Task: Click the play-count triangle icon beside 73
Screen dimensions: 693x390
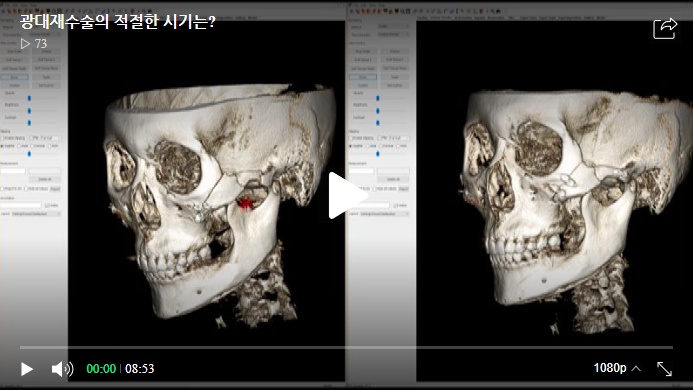Action: pos(25,43)
